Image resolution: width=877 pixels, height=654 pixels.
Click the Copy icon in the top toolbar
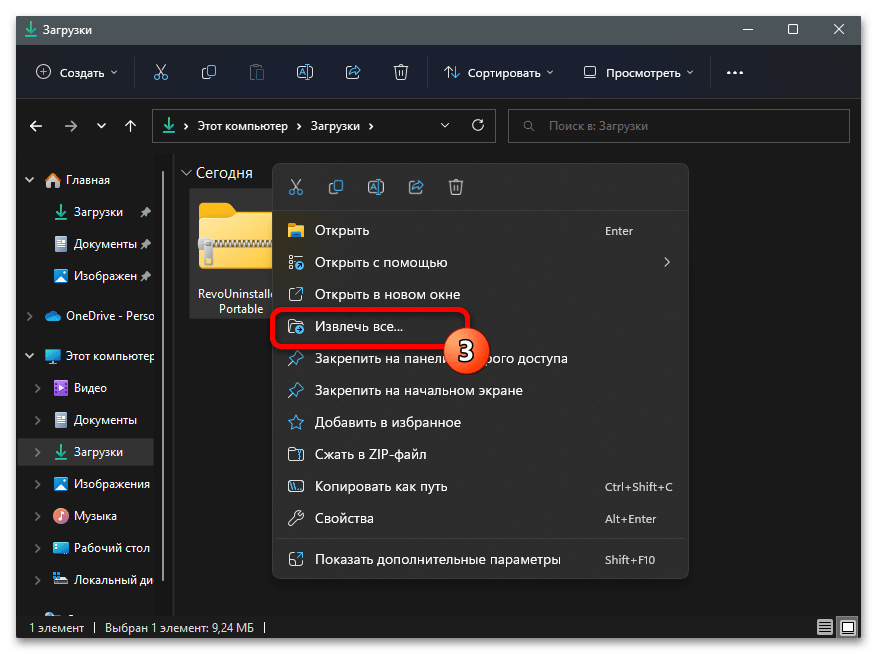[209, 73]
